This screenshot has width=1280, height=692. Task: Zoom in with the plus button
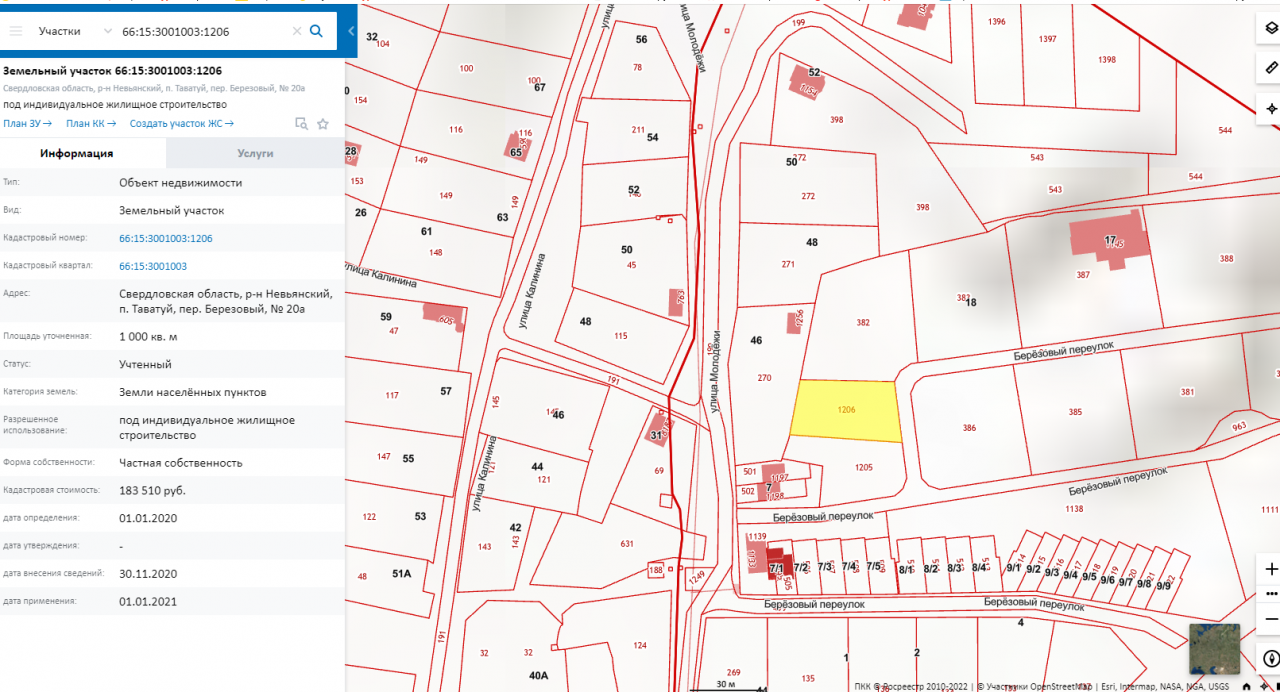point(1271,569)
